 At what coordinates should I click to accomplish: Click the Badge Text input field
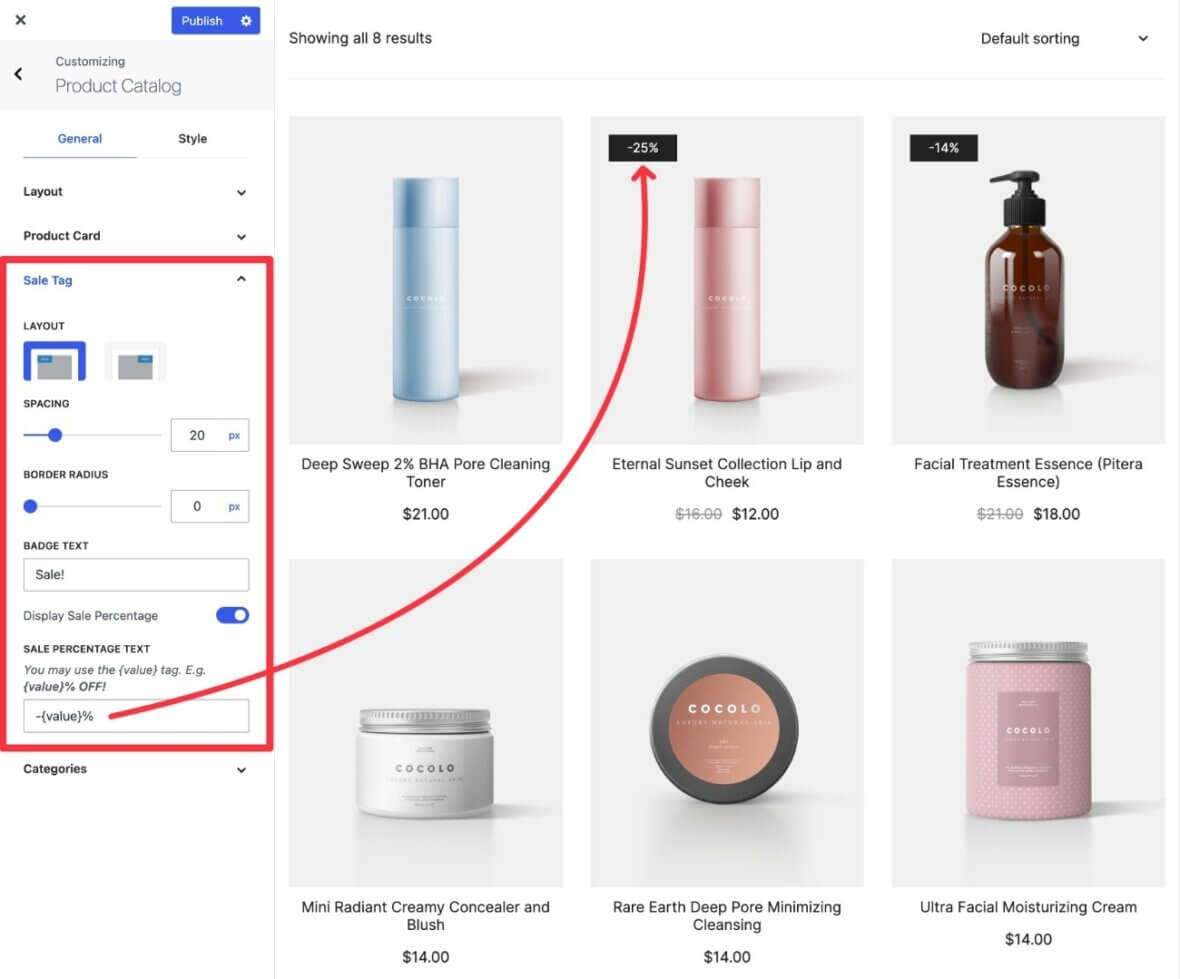[136, 575]
